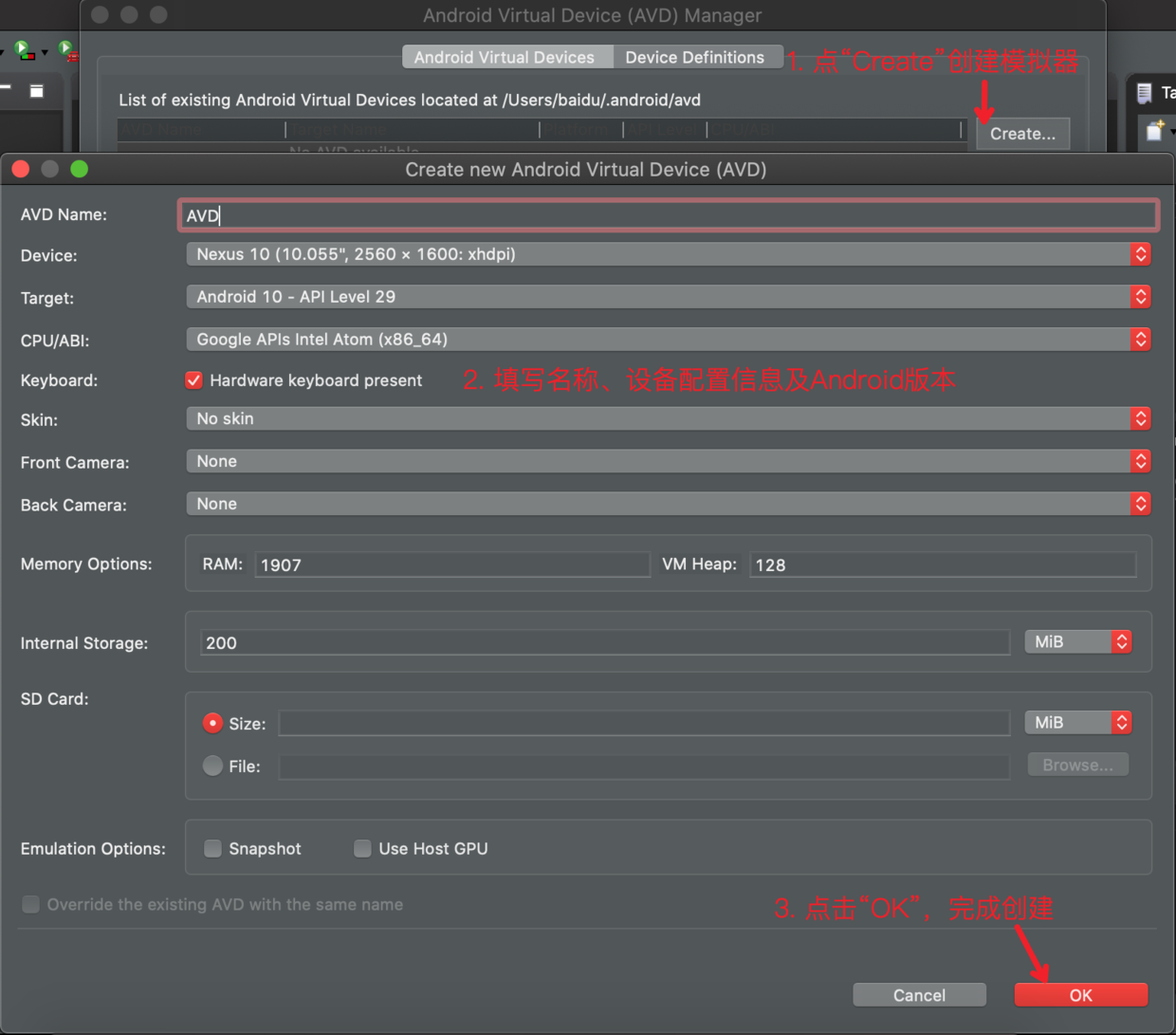Open the Front Camera dropdown

(668, 461)
